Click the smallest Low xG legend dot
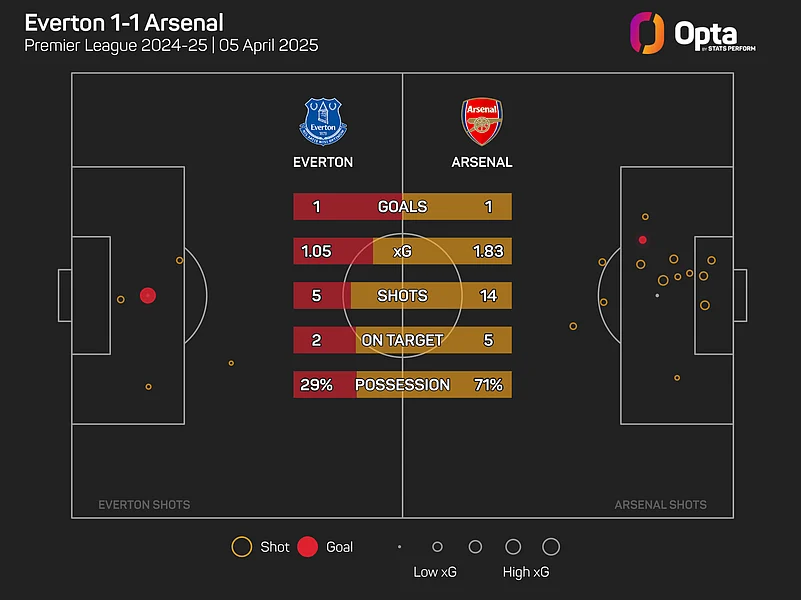Image resolution: width=801 pixels, height=600 pixels. tap(399, 547)
